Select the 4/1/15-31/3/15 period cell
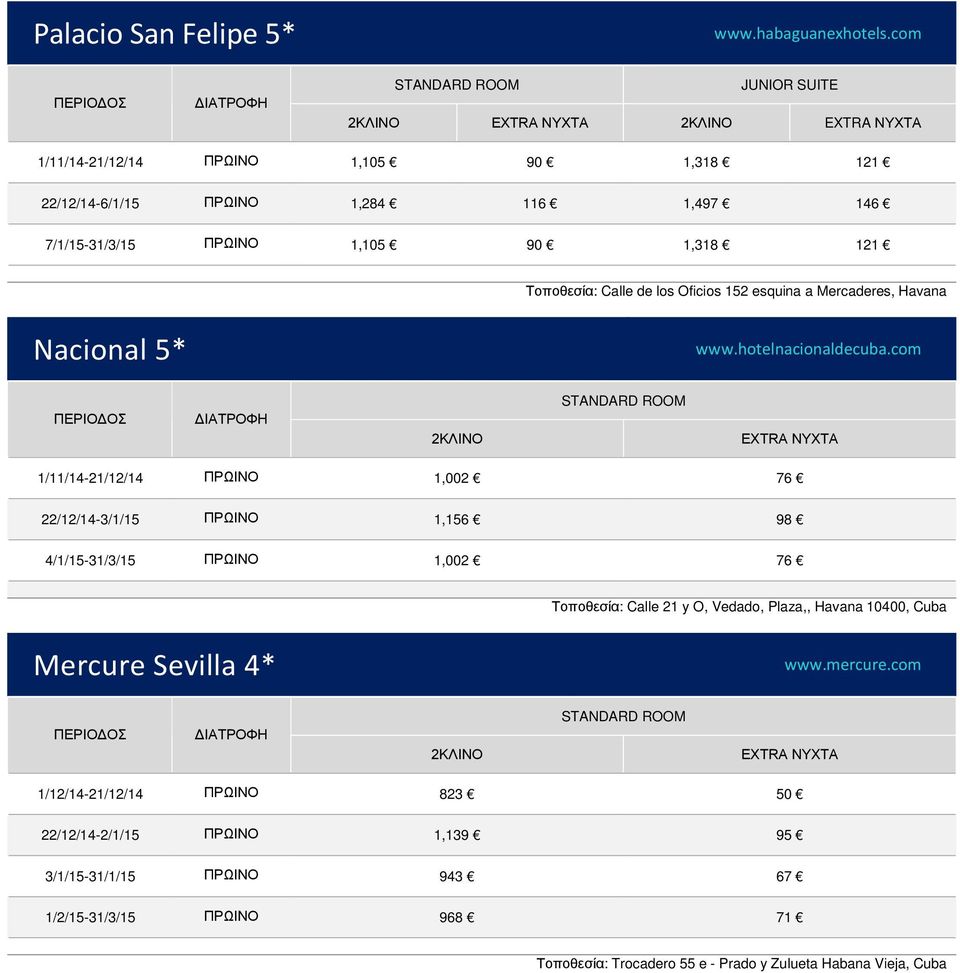Image resolution: width=960 pixels, height=973 pixels. tap(90, 560)
